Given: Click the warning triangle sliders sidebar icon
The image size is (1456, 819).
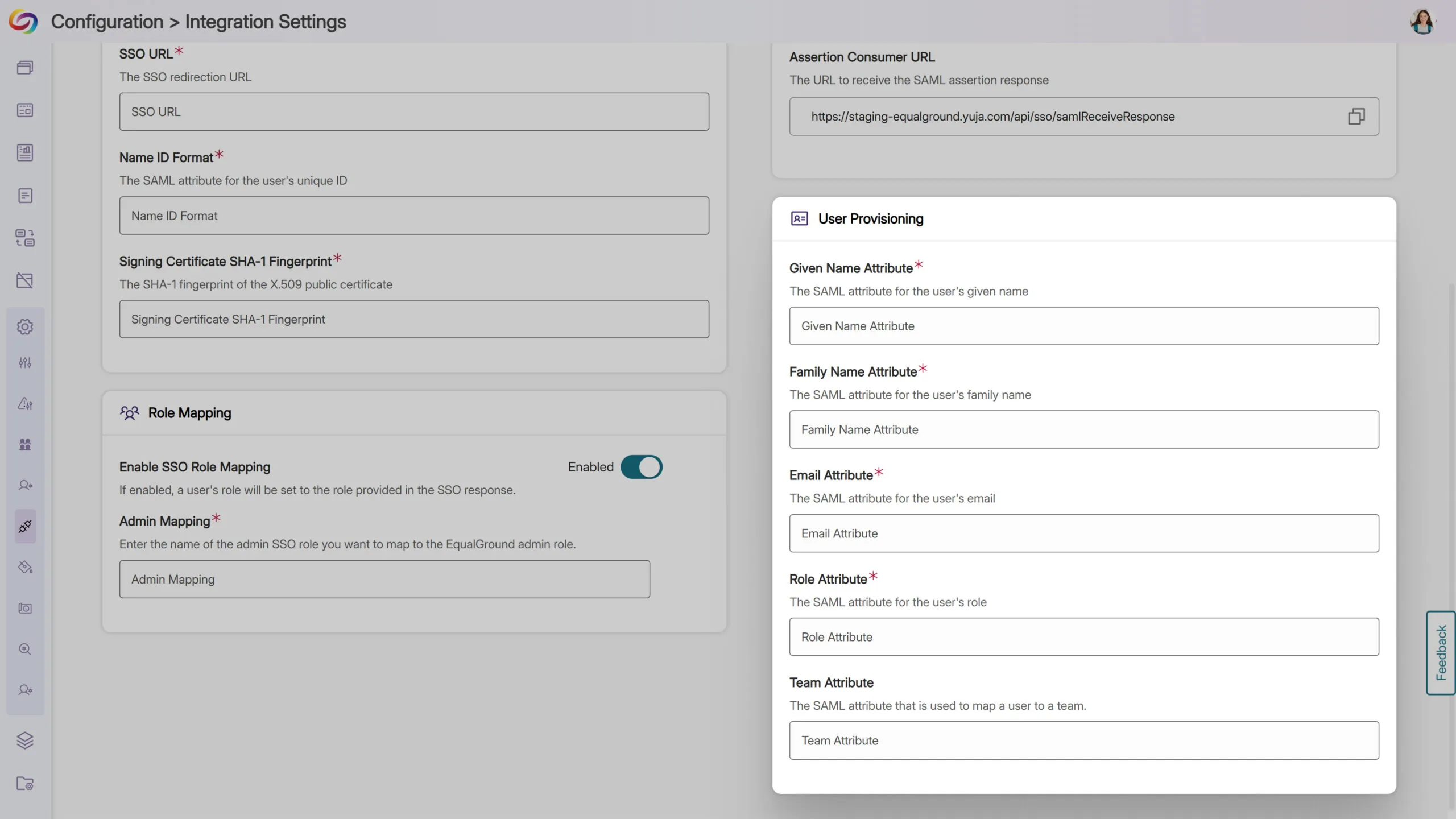Looking at the screenshot, I should tap(25, 403).
